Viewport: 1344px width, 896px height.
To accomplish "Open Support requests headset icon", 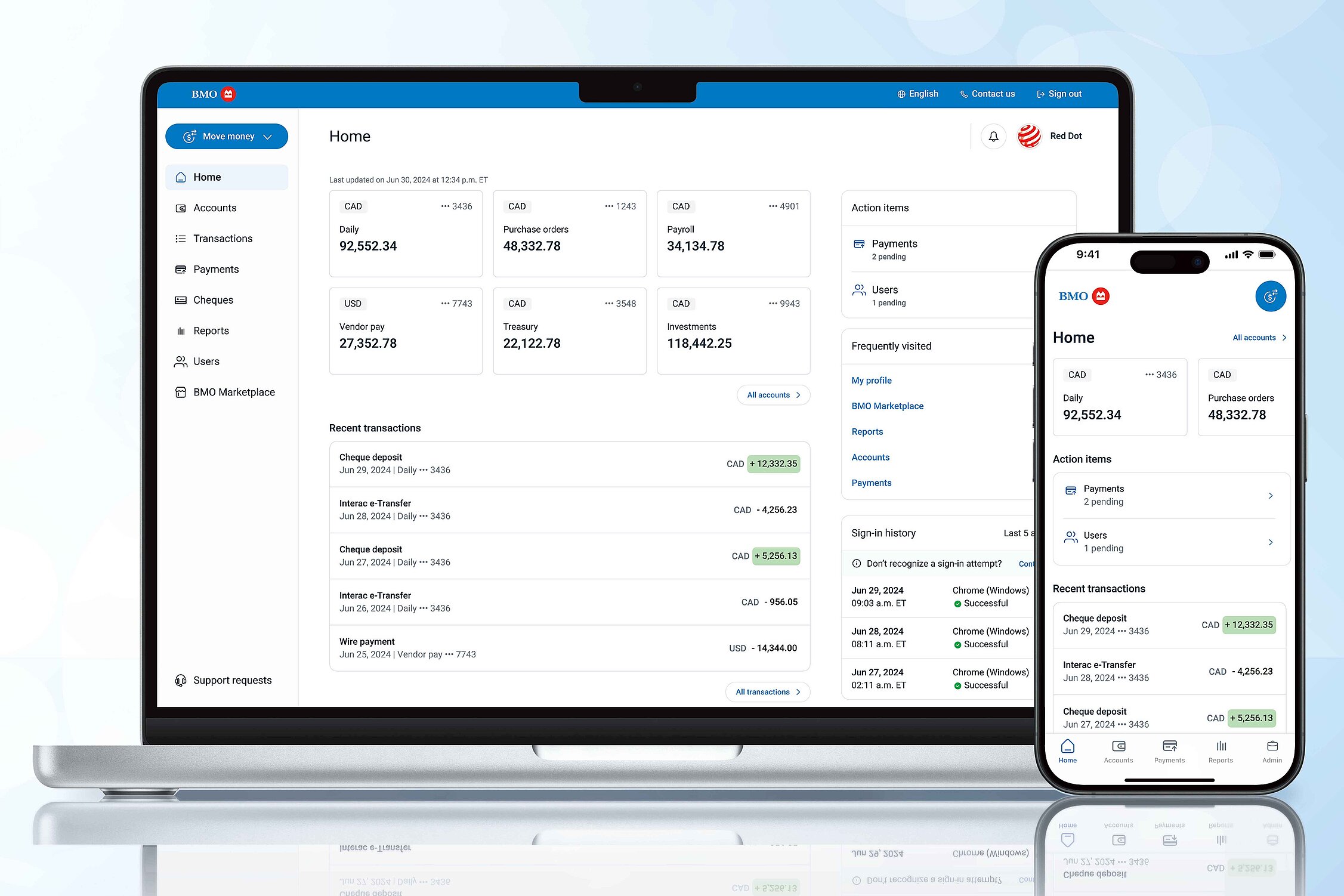I will (x=181, y=681).
